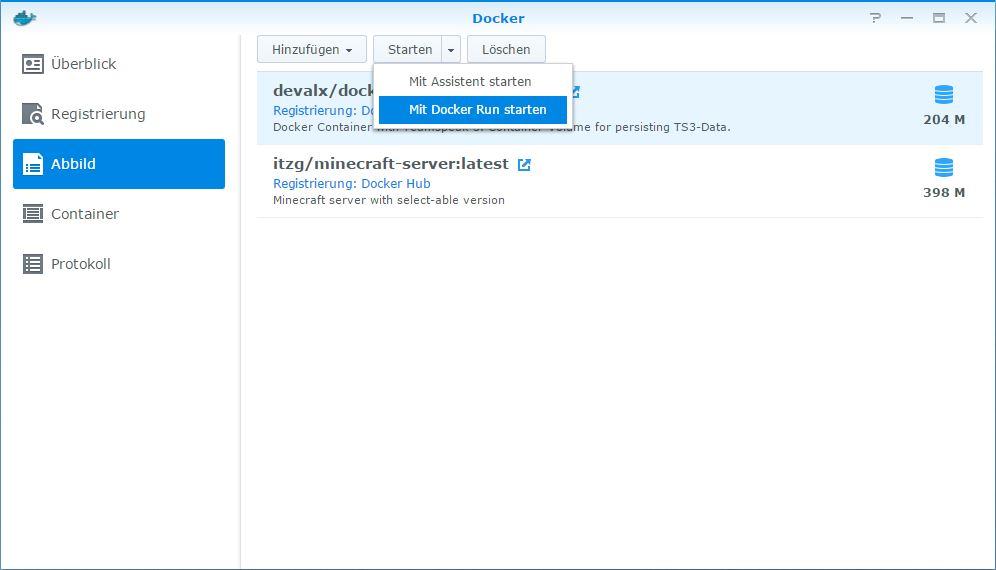Click the Docker window title text
This screenshot has height=570, width=996.
tap(498, 18)
